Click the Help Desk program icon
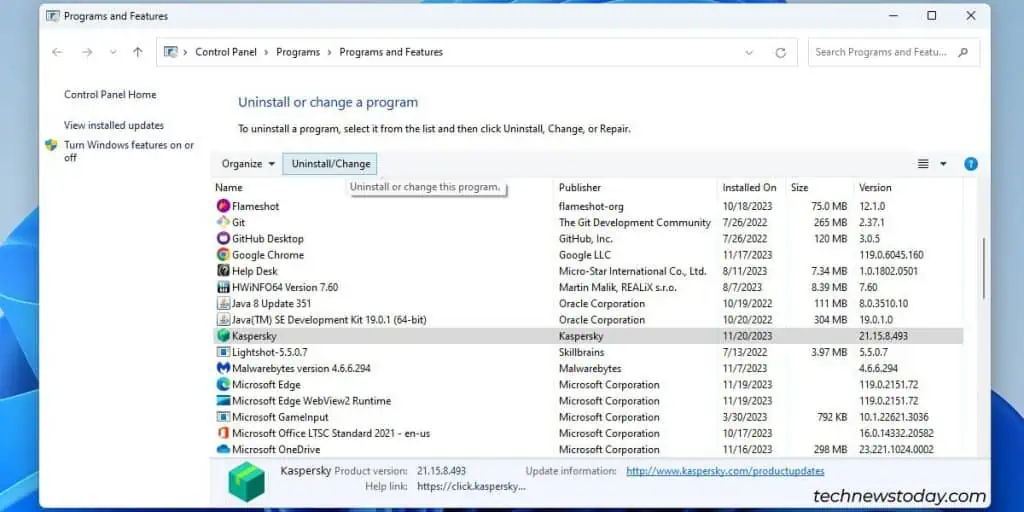Viewport: 1024px width, 512px height. [223, 271]
